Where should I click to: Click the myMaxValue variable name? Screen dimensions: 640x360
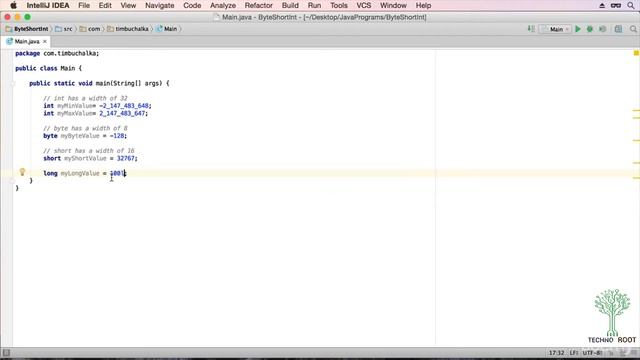pos(75,113)
